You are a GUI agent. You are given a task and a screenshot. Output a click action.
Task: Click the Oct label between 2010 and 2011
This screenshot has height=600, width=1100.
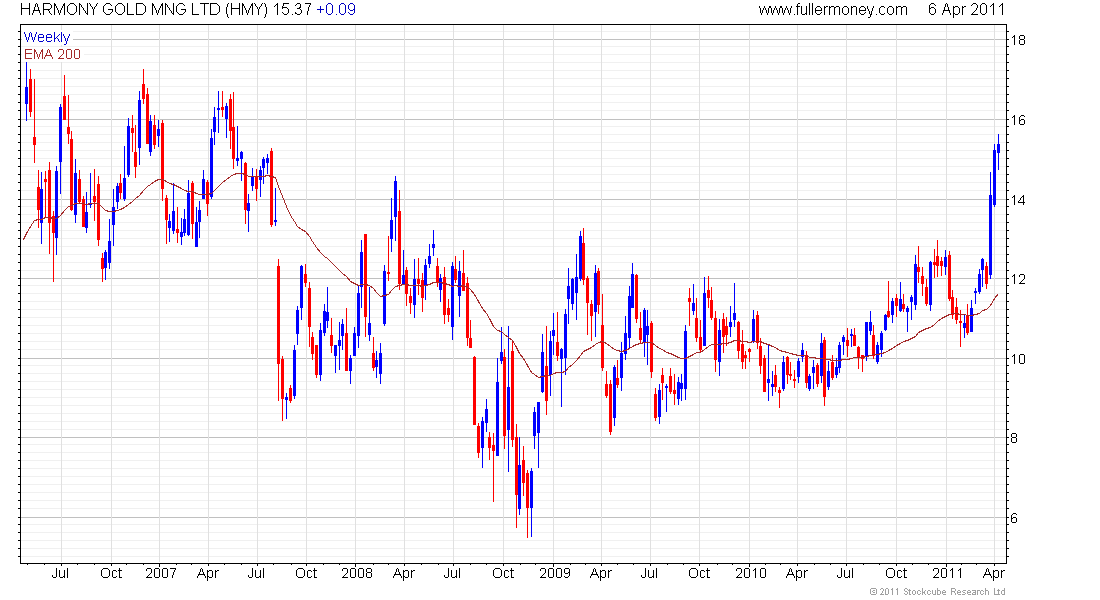[896, 573]
